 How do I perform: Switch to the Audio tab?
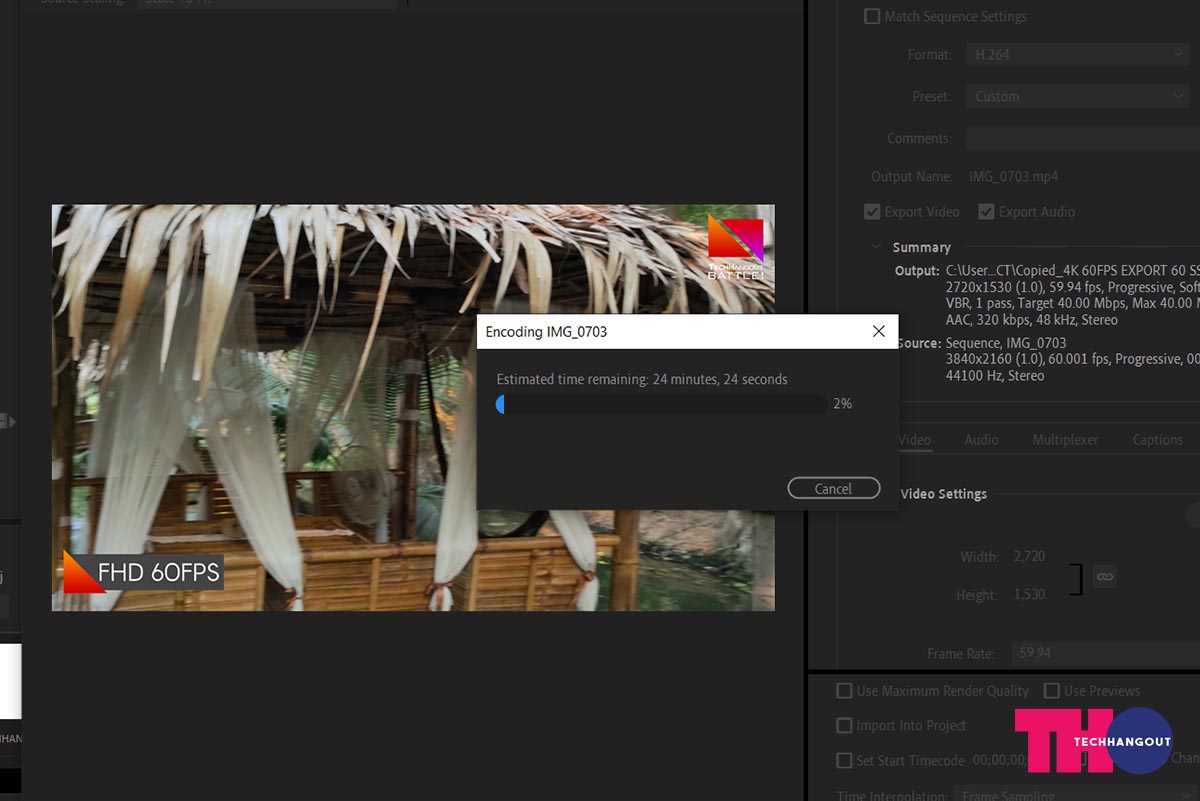[x=981, y=440]
